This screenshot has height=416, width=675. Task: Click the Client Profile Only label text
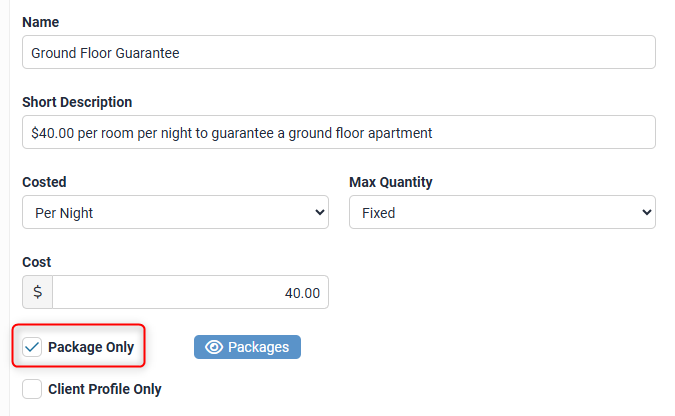pyautogui.click(x=105, y=389)
